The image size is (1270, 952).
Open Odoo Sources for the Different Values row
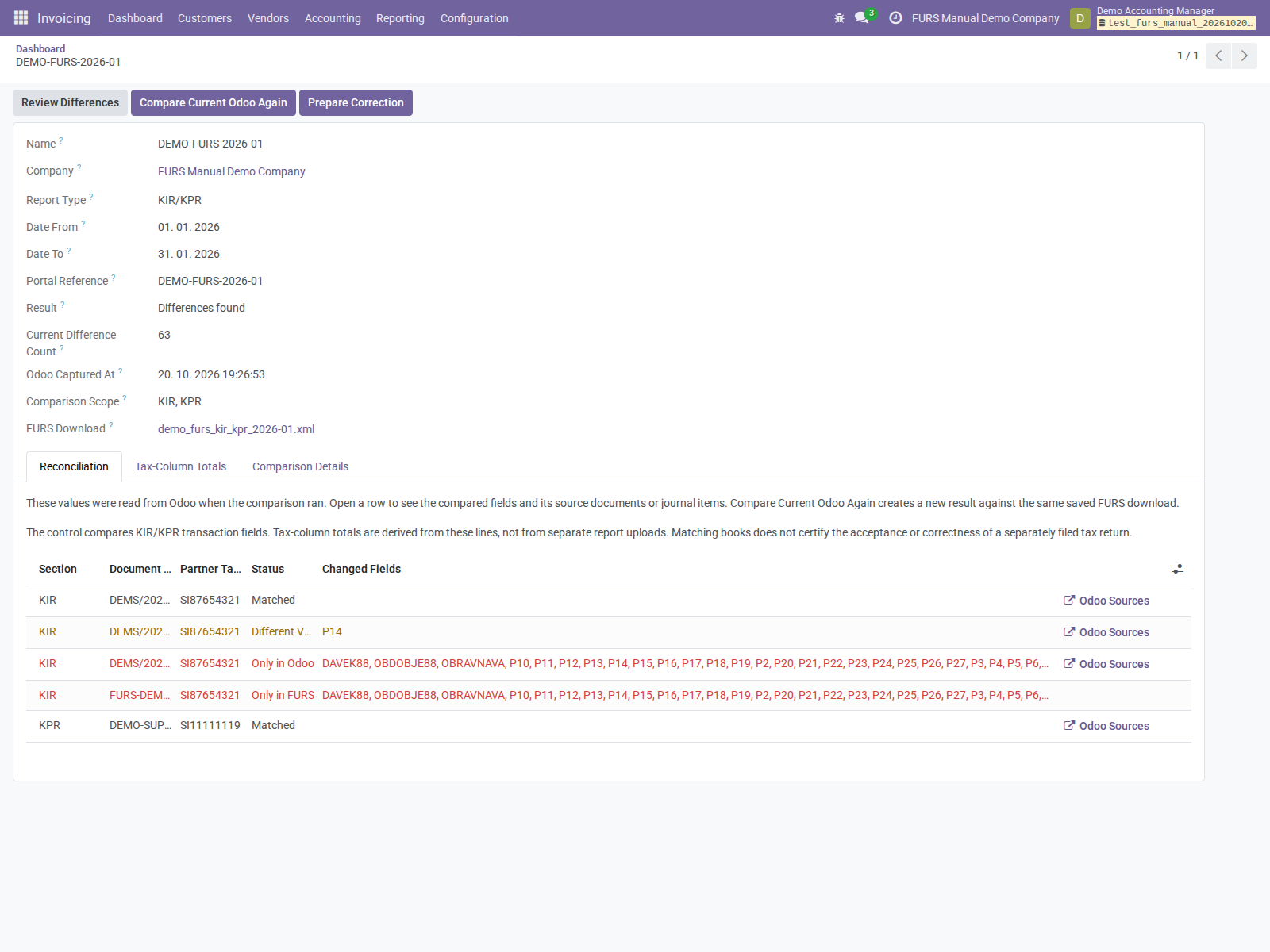1106,632
